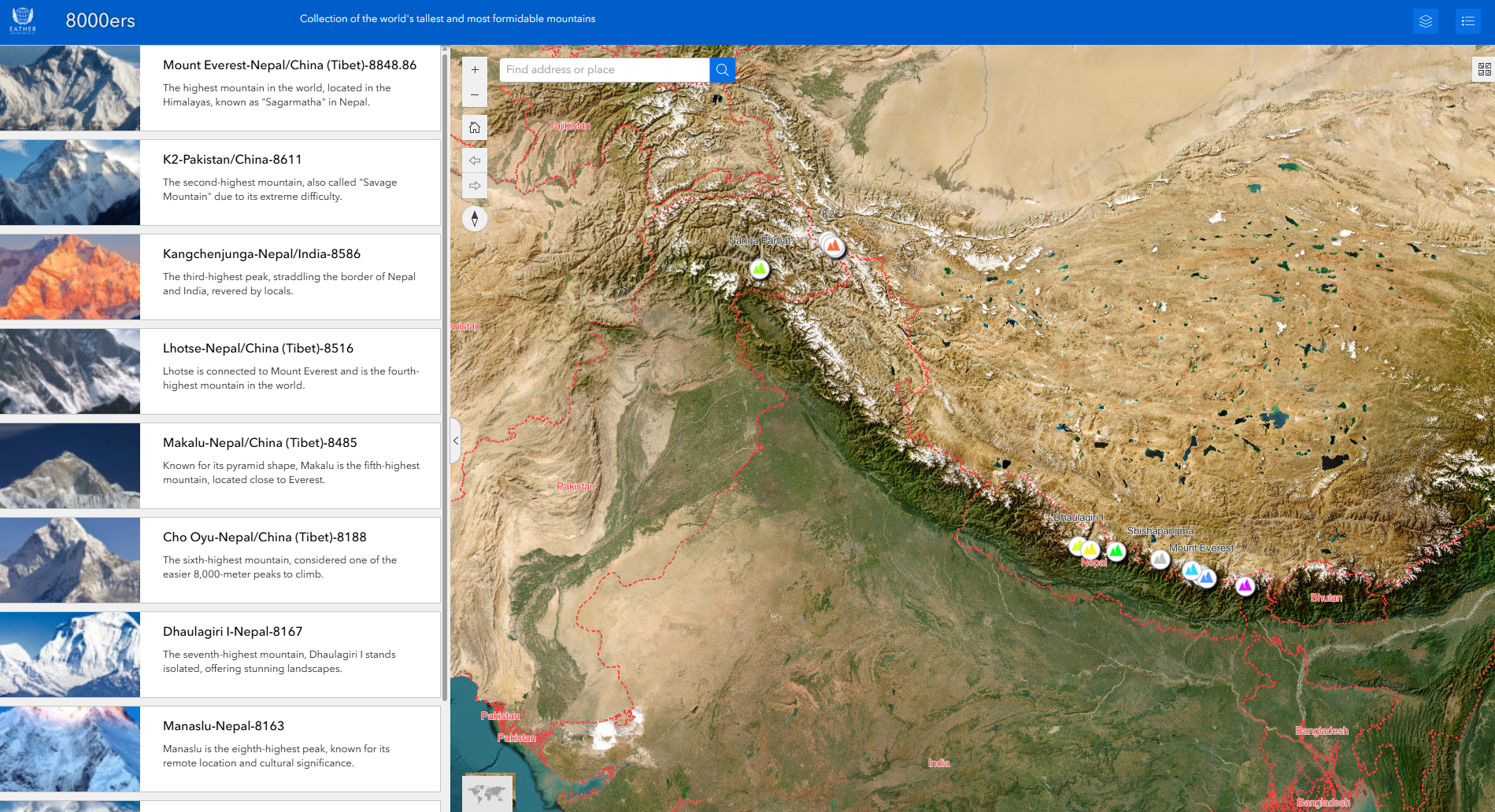Reset compass orientation to north
The image size is (1495, 812).
point(475,219)
